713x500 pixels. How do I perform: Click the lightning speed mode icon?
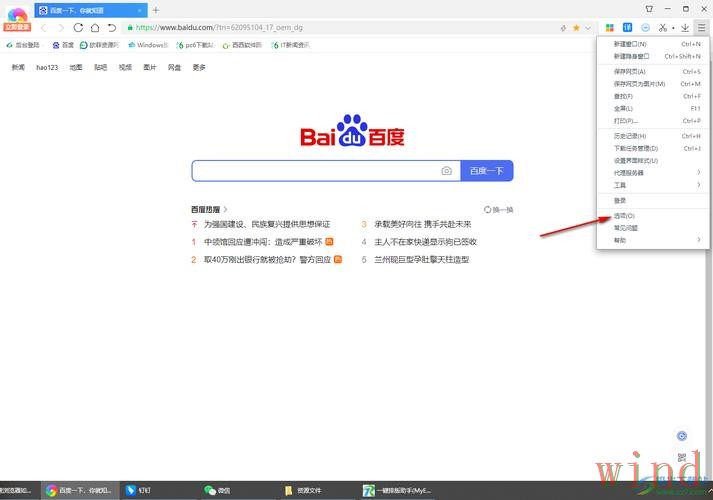pyautogui.click(x=563, y=28)
